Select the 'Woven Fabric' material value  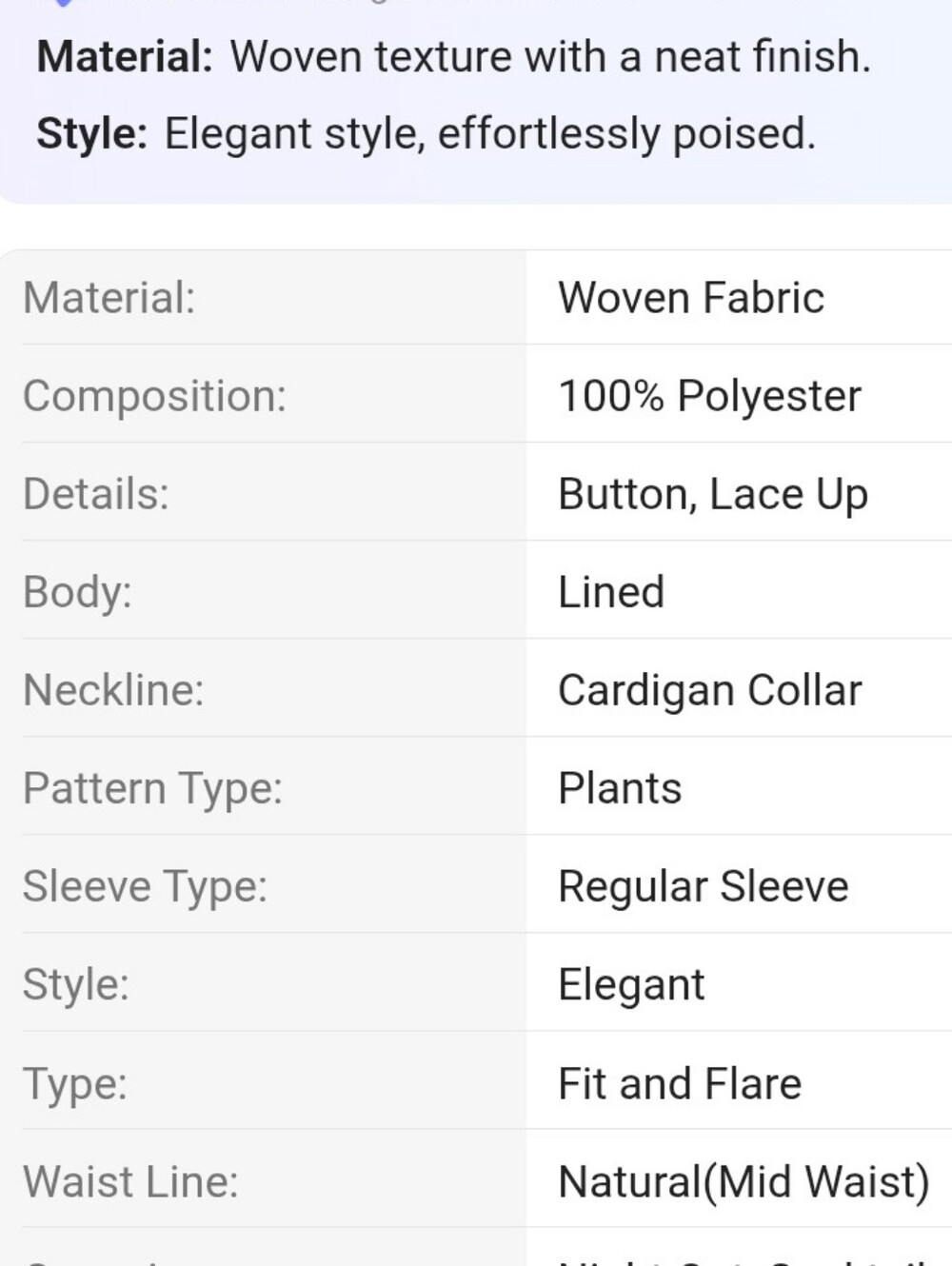tap(691, 298)
